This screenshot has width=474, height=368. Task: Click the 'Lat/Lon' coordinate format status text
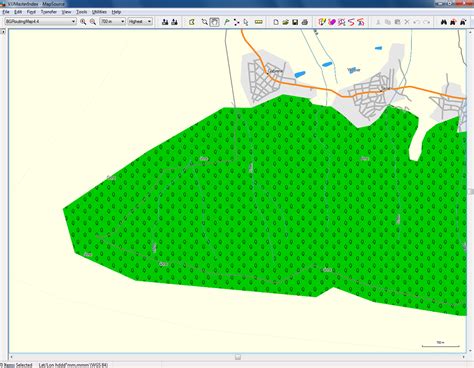73,365
